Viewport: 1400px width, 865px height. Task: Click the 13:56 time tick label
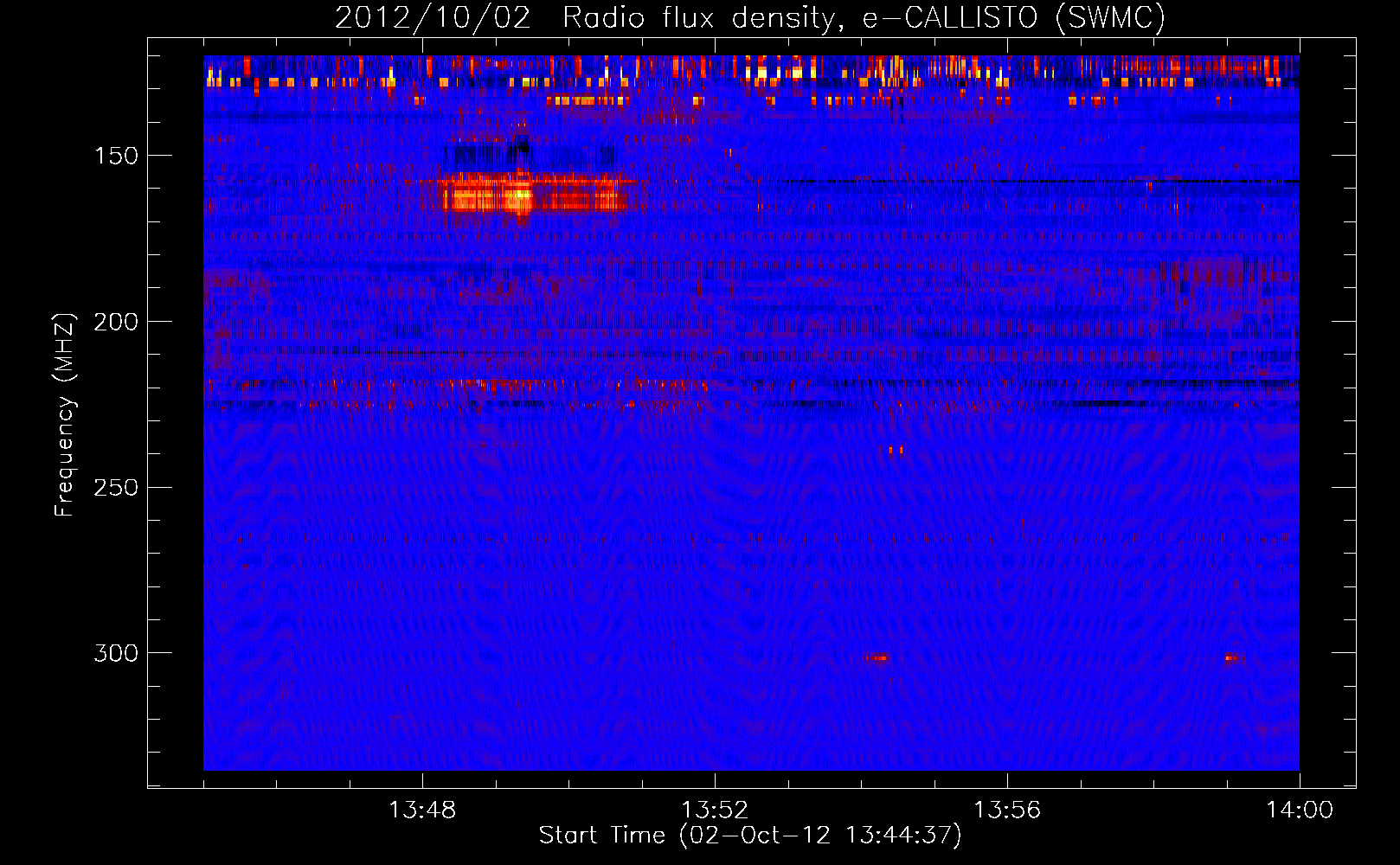1007,811
